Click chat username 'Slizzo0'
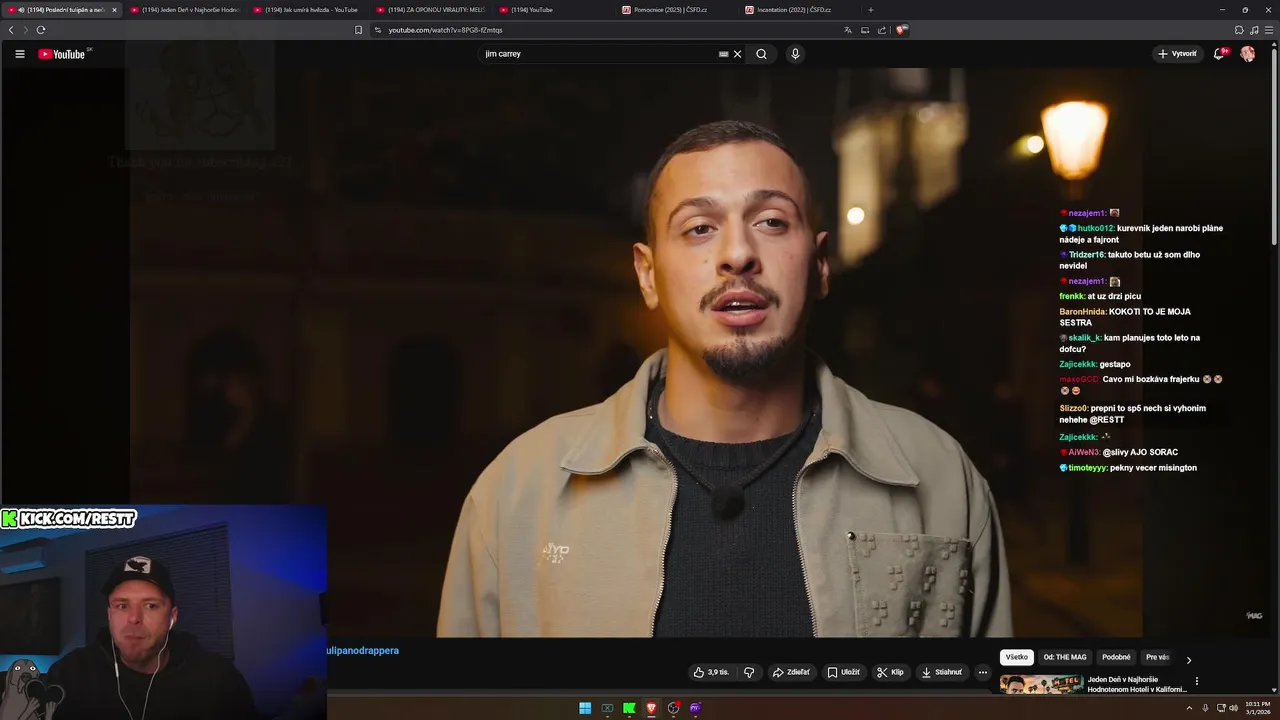Viewport: 1280px width, 720px height. 1074,408
